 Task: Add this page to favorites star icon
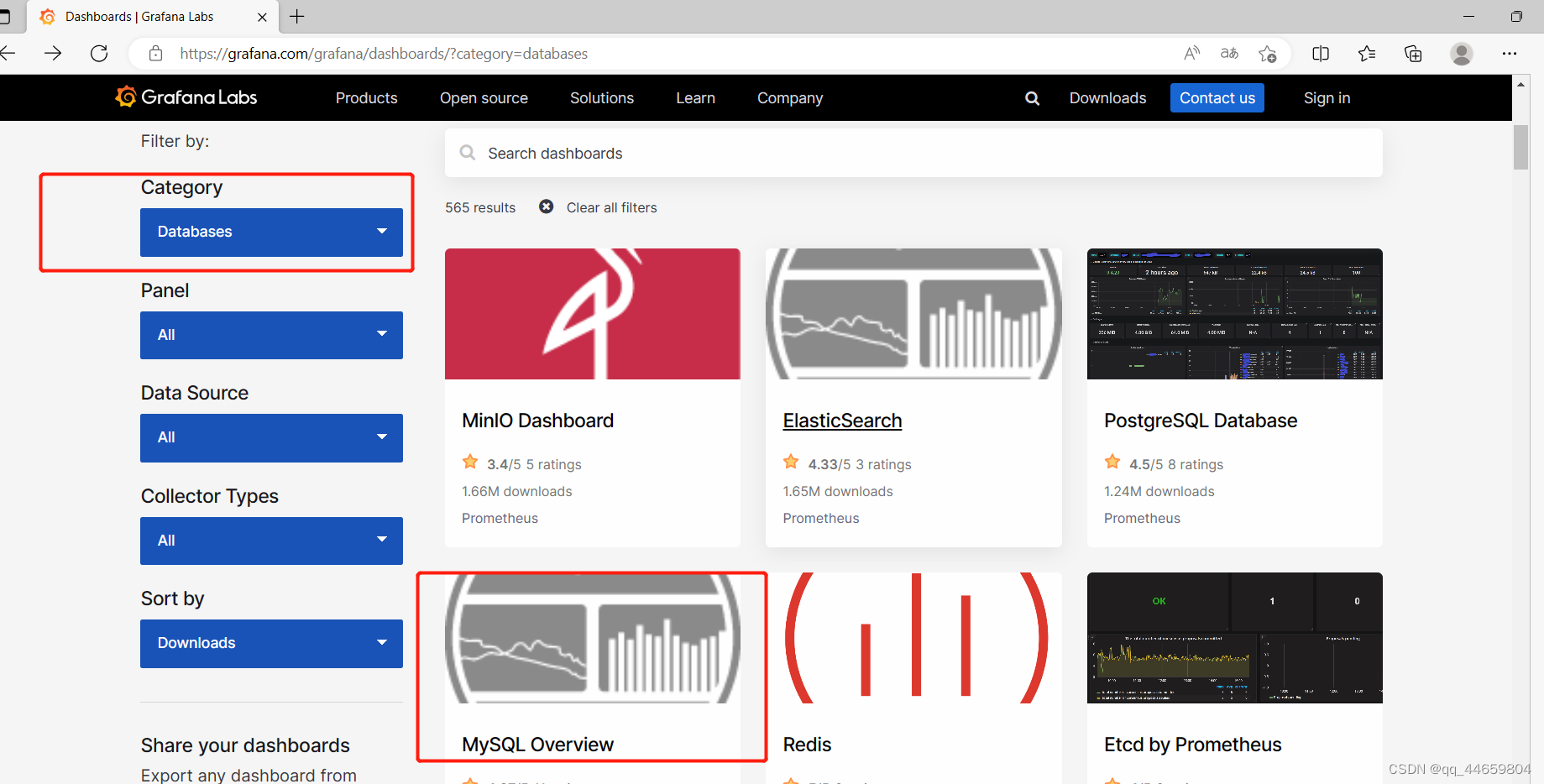click(1268, 54)
